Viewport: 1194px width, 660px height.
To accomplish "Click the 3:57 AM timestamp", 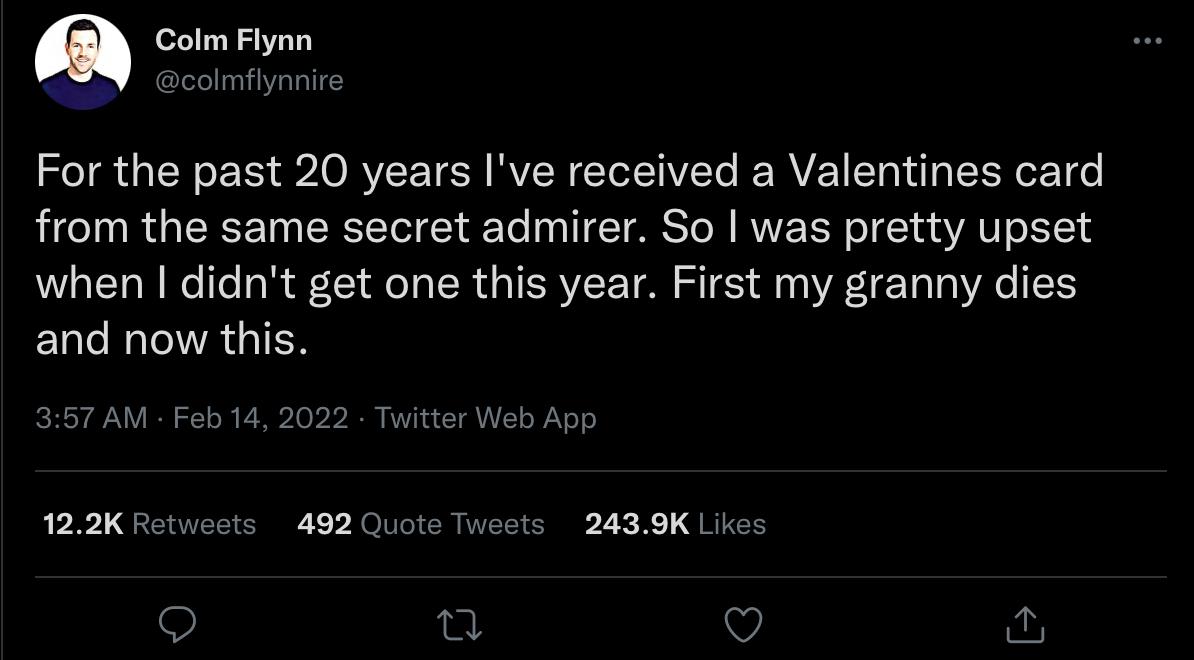I will (91, 417).
